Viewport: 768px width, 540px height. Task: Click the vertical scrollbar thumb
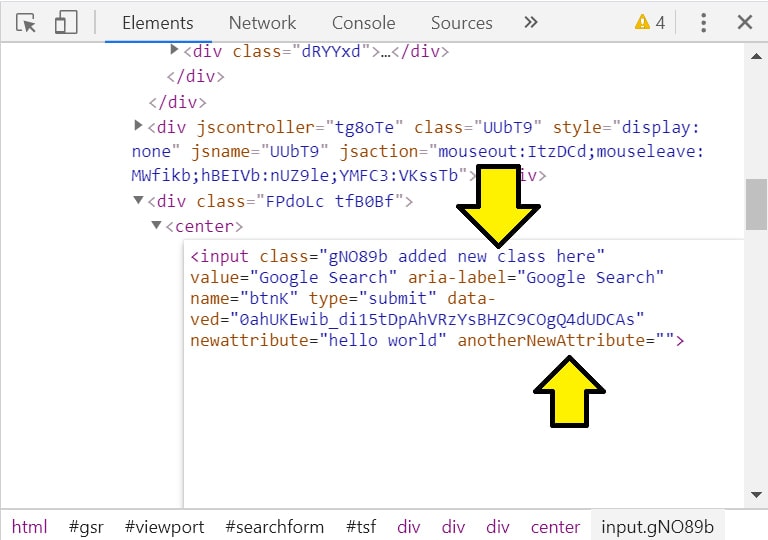(x=756, y=205)
